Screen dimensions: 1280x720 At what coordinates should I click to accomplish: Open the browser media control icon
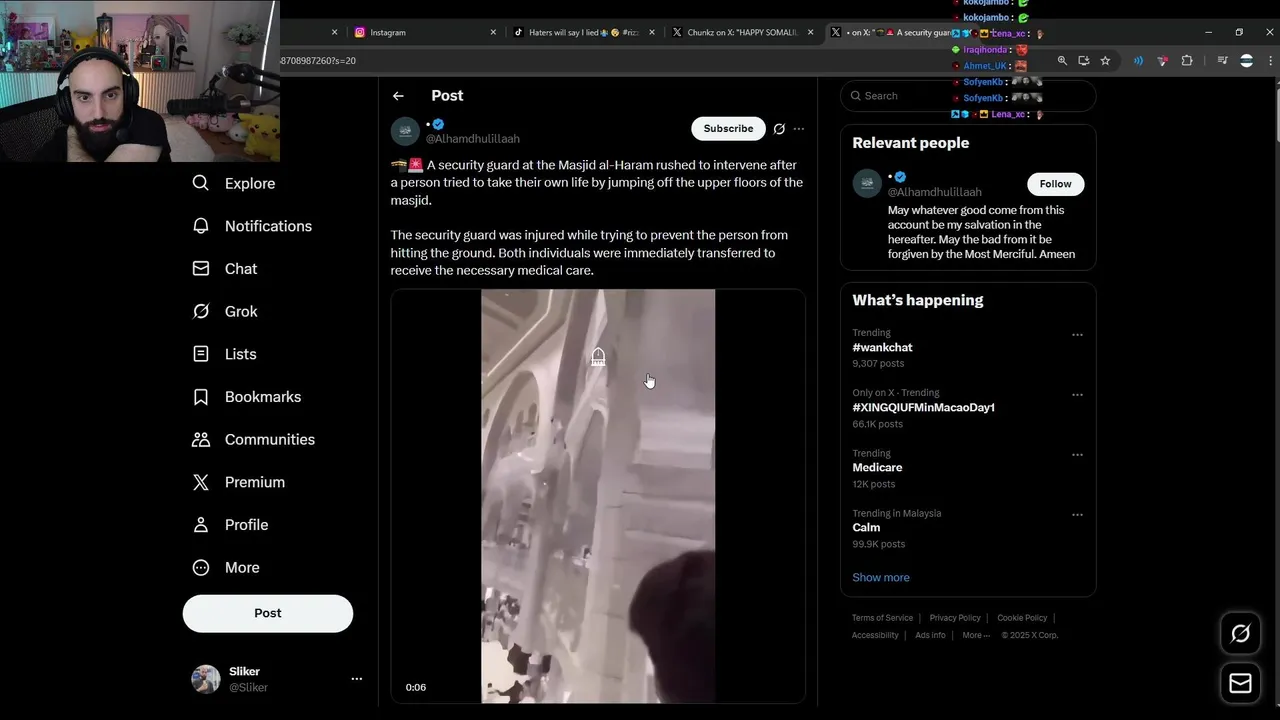(x=1222, y=61)
